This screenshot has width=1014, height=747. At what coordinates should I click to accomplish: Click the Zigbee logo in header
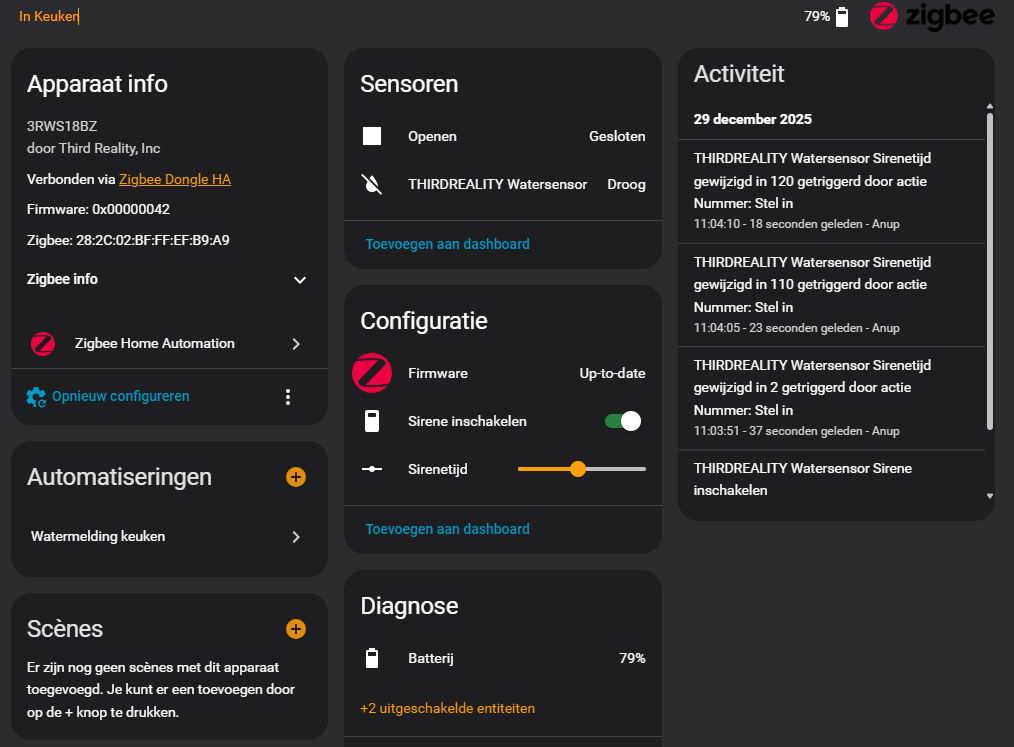coord(931,16)
